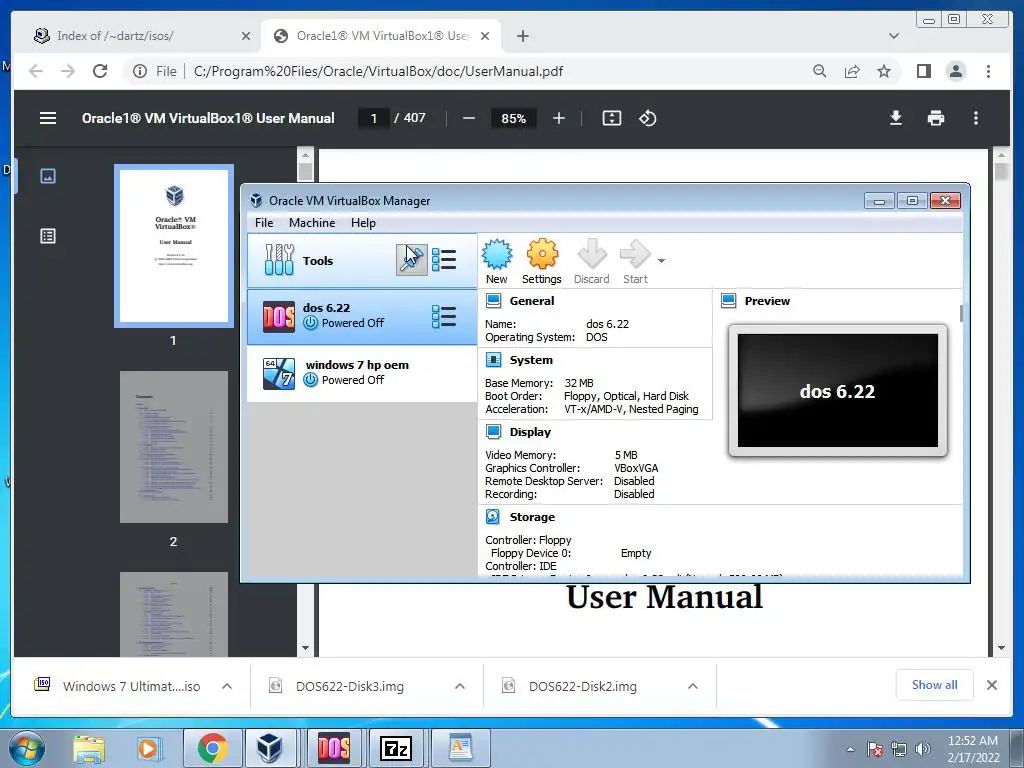
Task: Open the File menu in VirtualBox Manager
Action: 264,223
